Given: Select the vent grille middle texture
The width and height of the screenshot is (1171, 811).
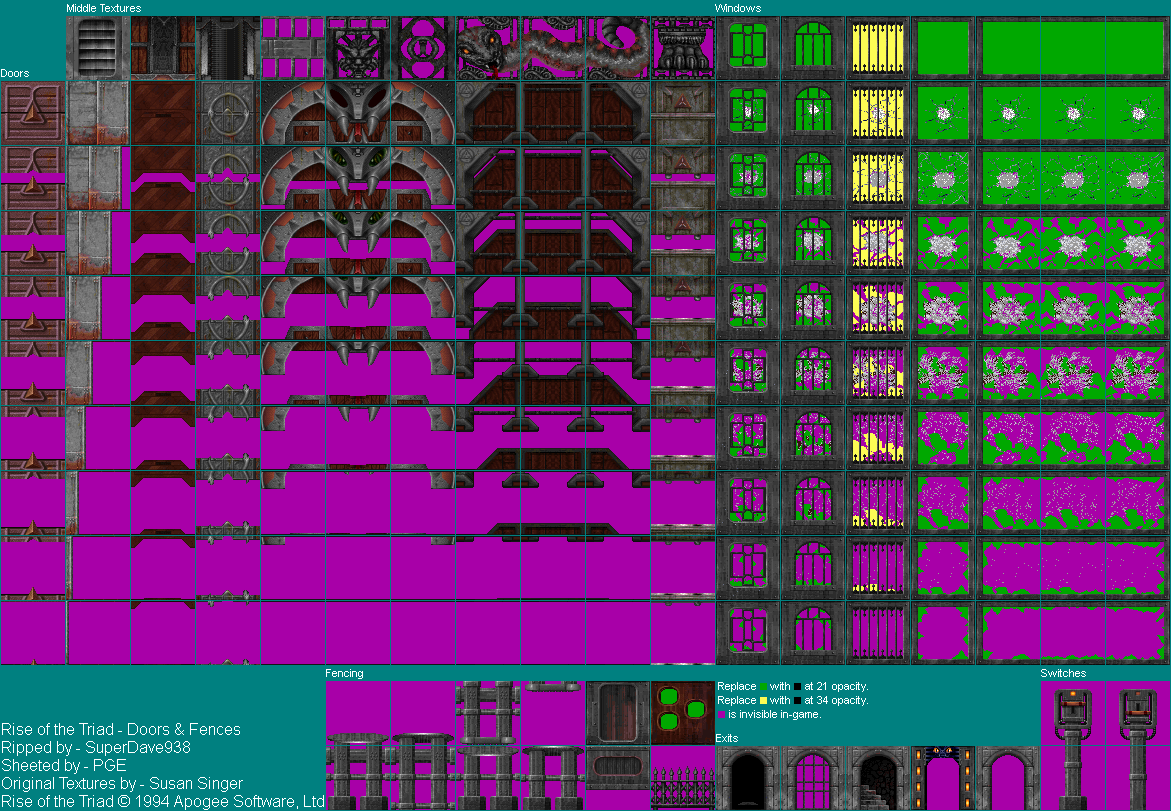Looking at the screenshot, I should coord(98,48).
